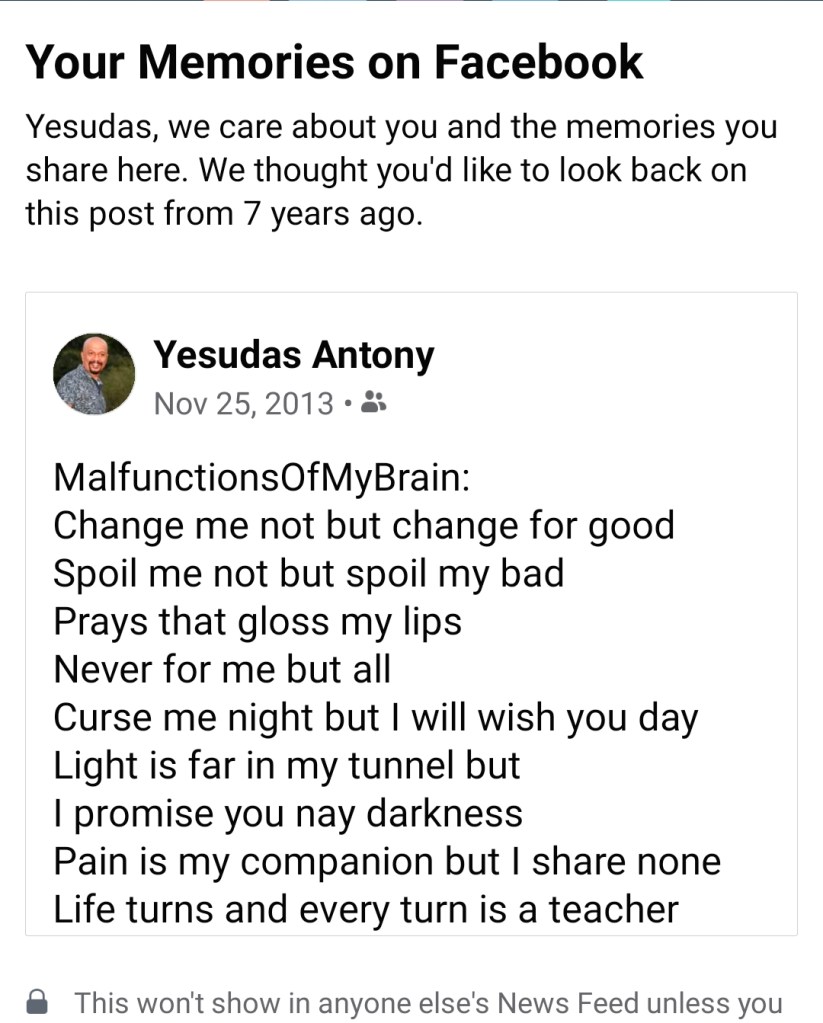Viewport: 823px width, 1023px height.
Task: Click the line "Change me not but change for good"
Action: pyautogui.click(x=363, y=525)
